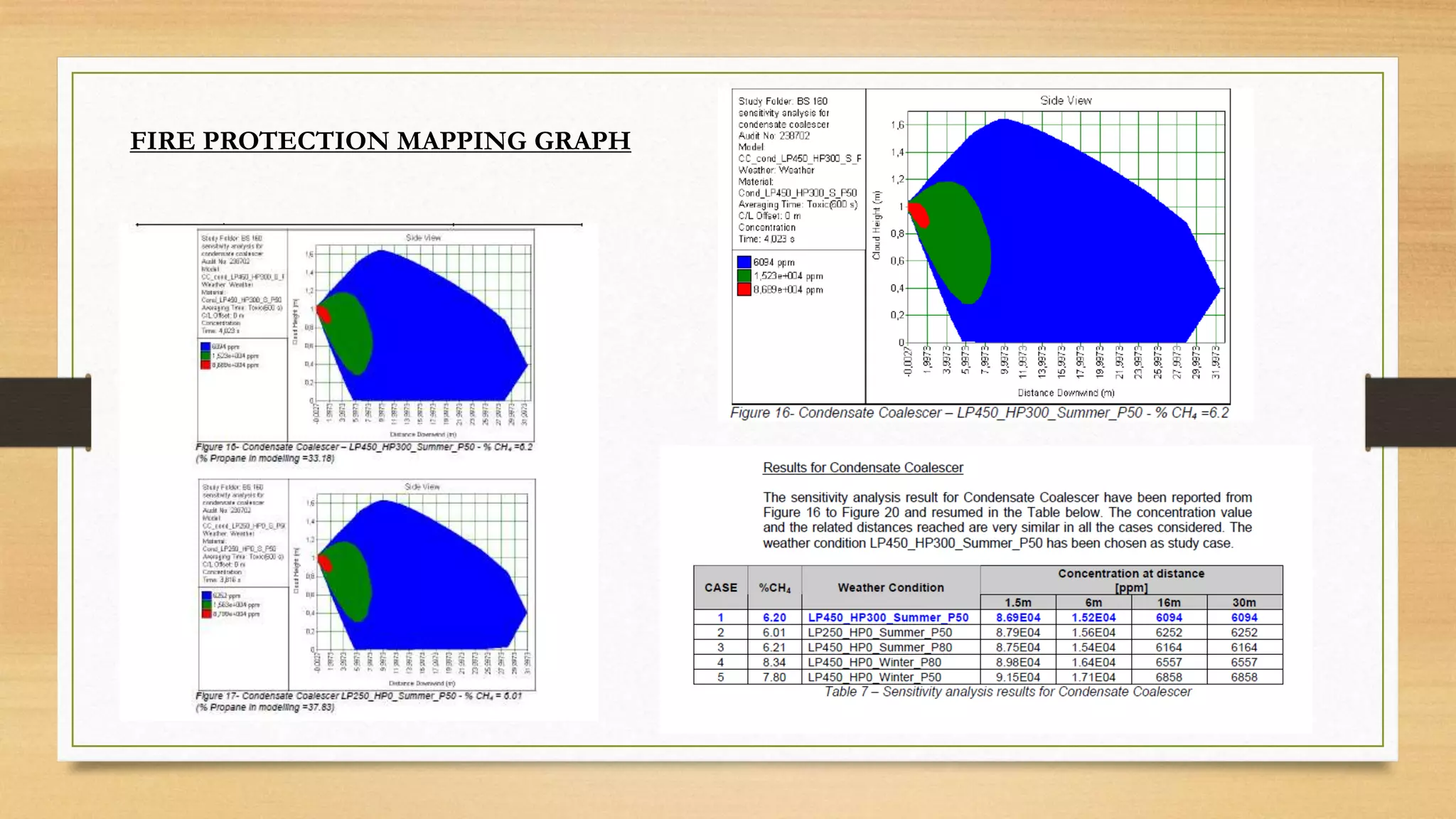
Task: Click the green 1,523e+004 ppm legend swatch in the large graph
Action: [x=744, y=276]
